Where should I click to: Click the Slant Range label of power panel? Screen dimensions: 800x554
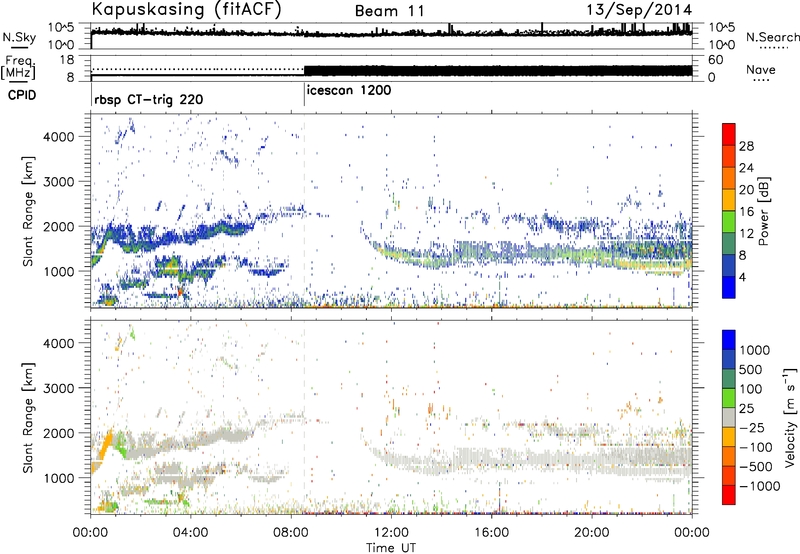28,211
